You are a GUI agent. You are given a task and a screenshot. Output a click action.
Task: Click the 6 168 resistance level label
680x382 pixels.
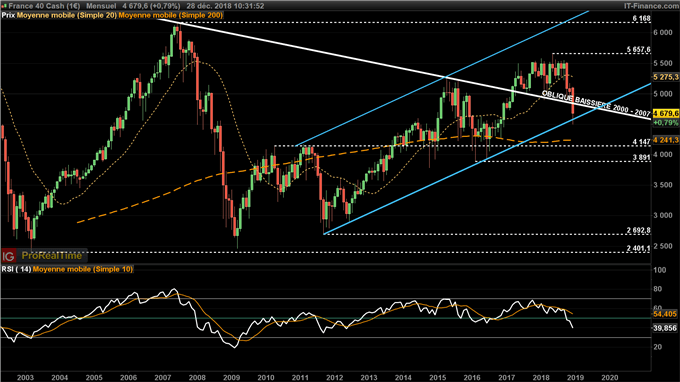click(641, 19)
